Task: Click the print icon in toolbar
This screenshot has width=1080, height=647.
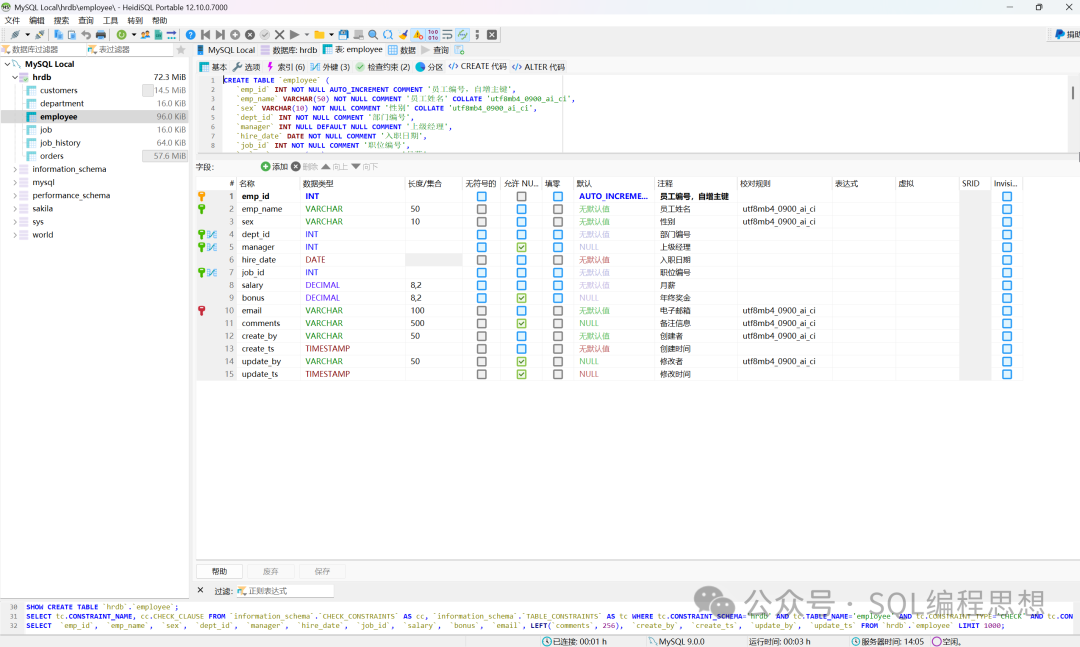Action: click(100, 34)
